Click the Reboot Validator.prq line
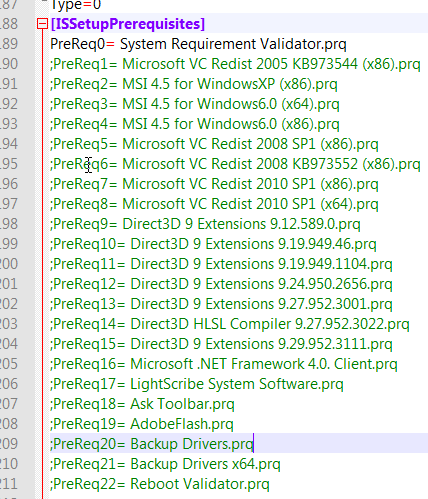428x499 pixels. coord(160,484)
